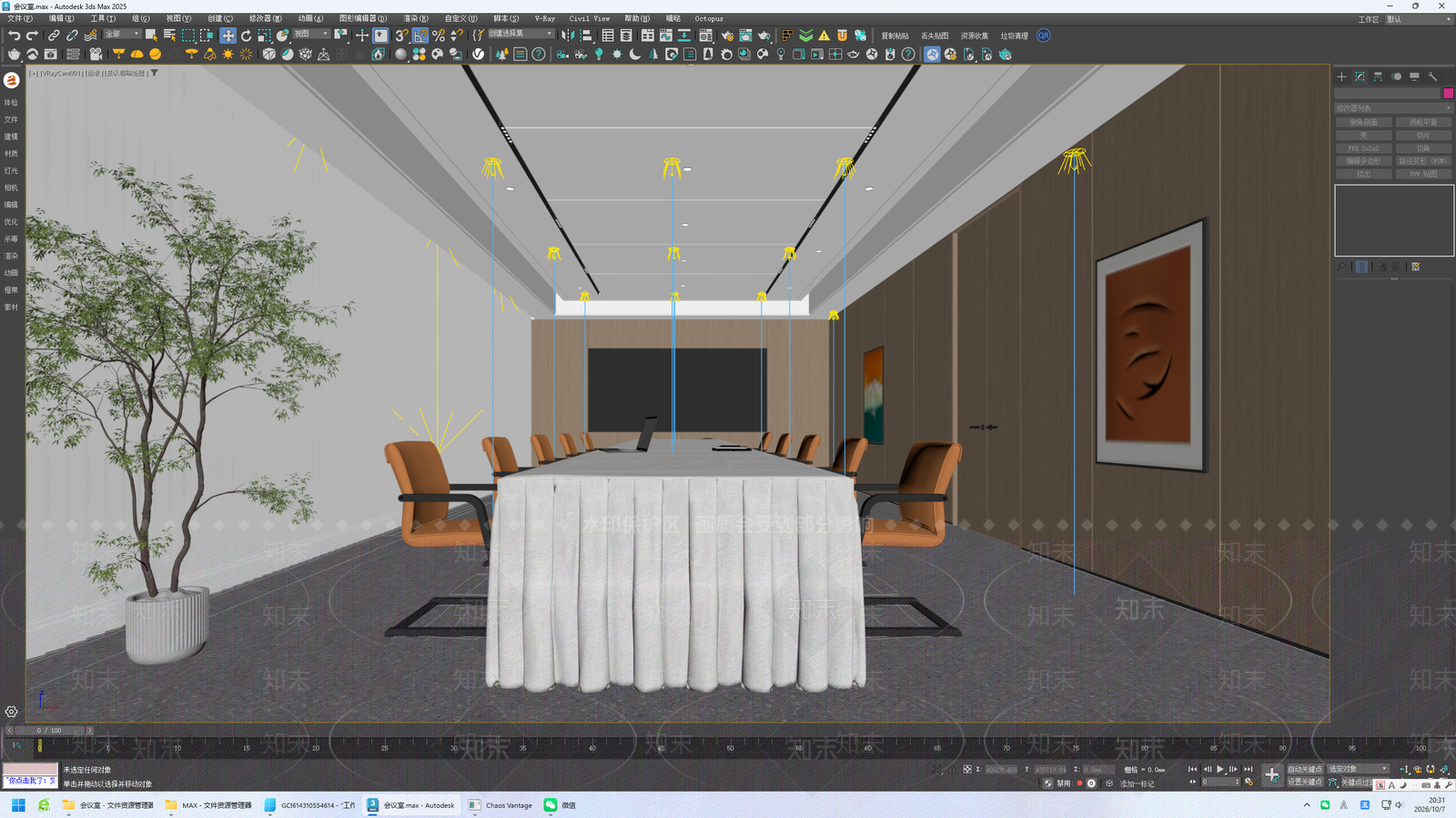Click the sun light icon
This screenshot has width=1456, height=818.
click(227, 54)
